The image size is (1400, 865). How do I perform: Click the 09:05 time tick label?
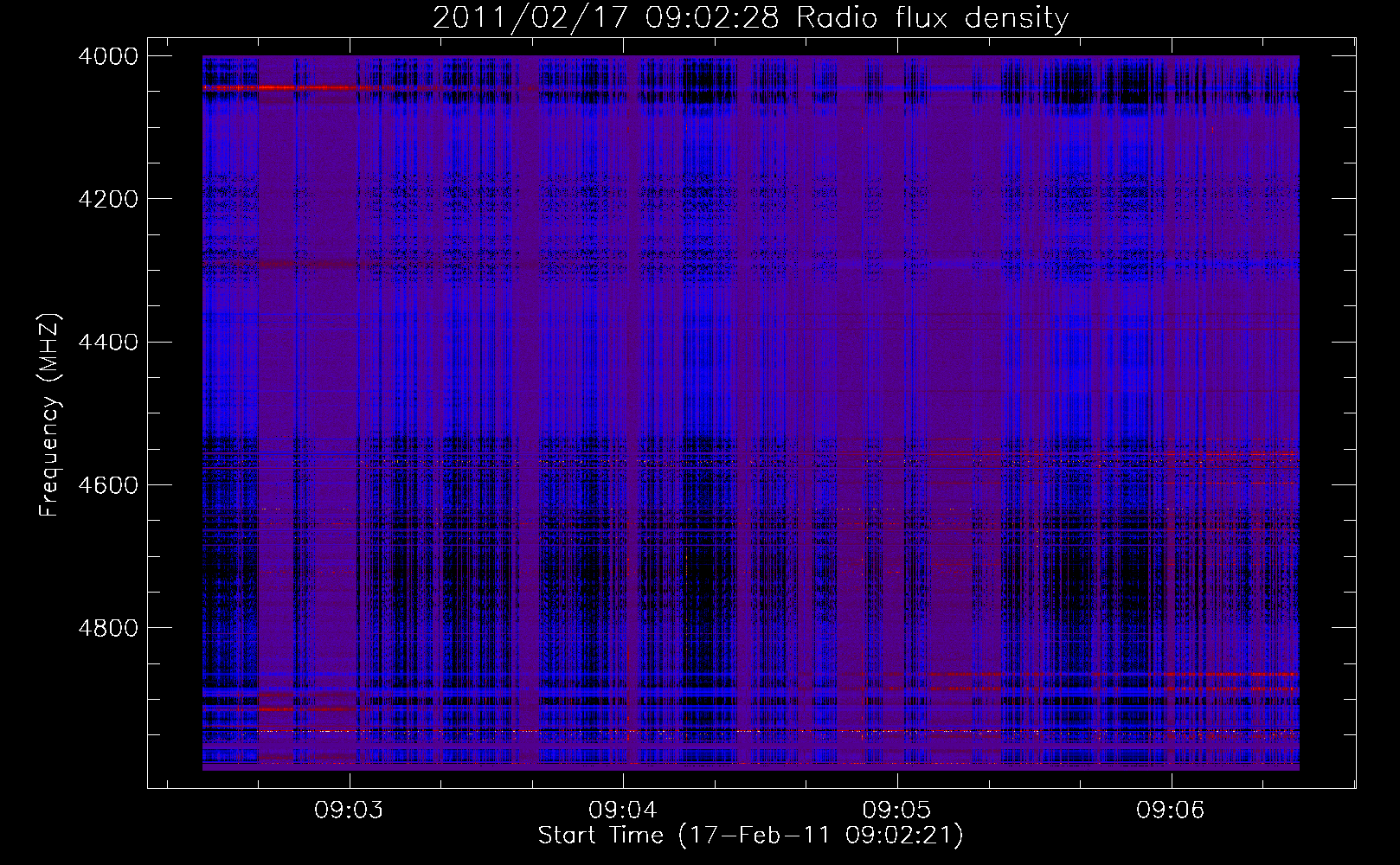point(897,811)
